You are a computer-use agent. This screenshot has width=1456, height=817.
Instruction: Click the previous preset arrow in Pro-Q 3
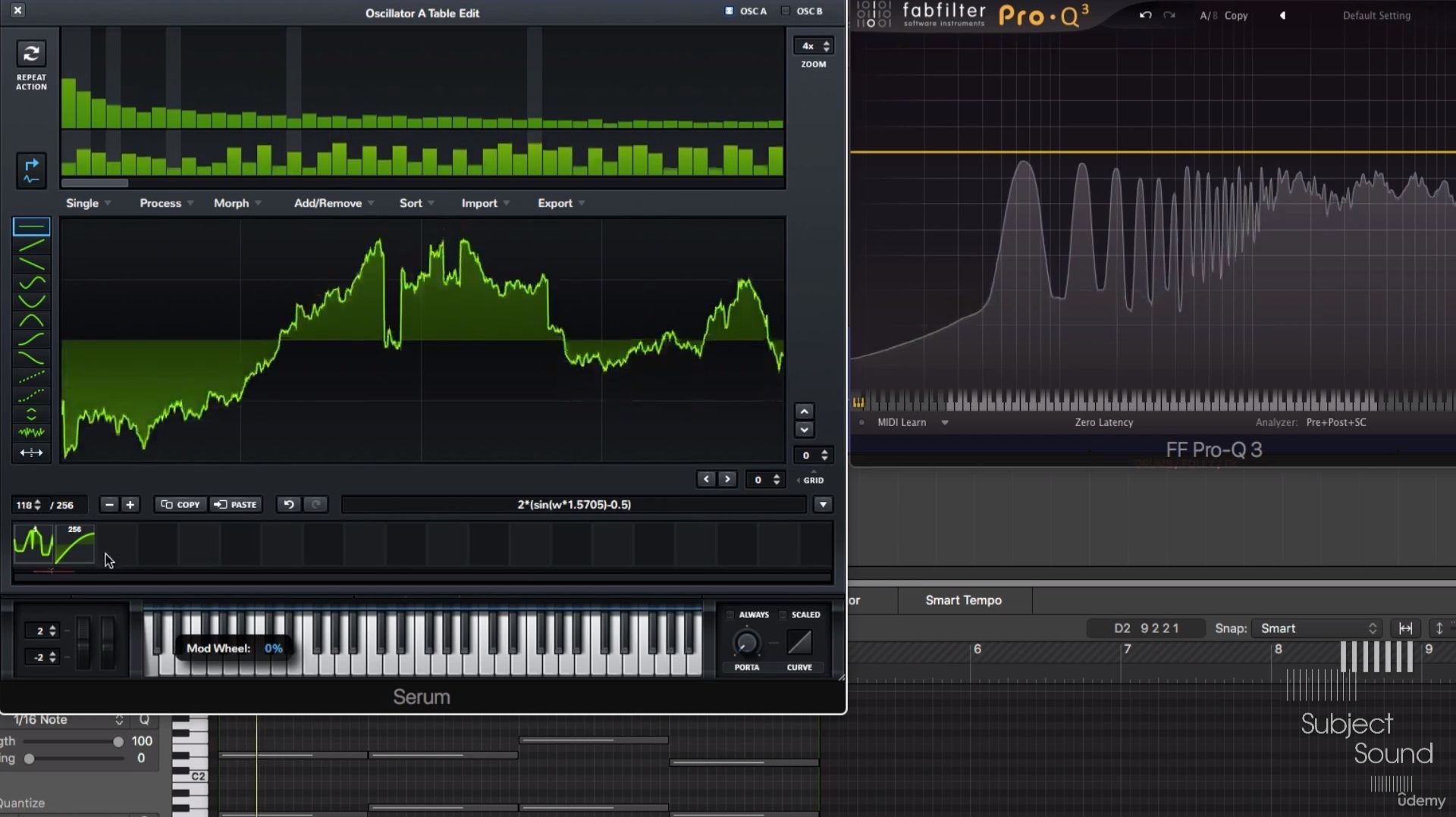click(x=1282, y=15)
